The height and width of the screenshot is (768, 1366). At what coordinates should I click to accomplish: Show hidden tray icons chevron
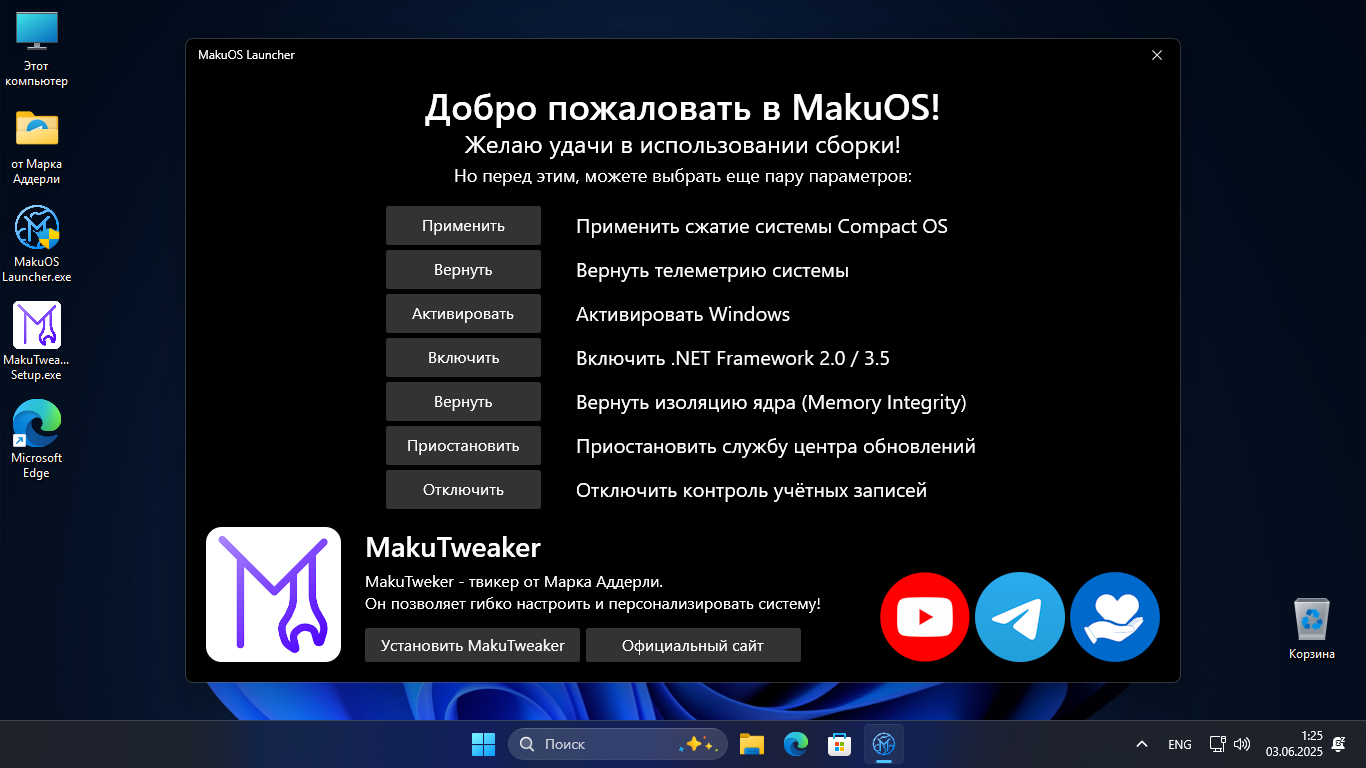coord(1141,744)
